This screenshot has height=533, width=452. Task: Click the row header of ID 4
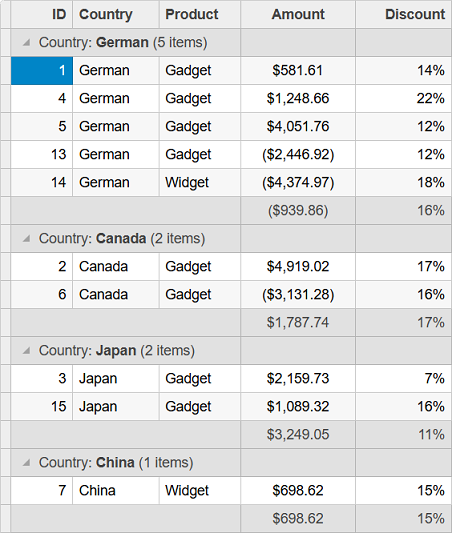click(x=5, y=99)
